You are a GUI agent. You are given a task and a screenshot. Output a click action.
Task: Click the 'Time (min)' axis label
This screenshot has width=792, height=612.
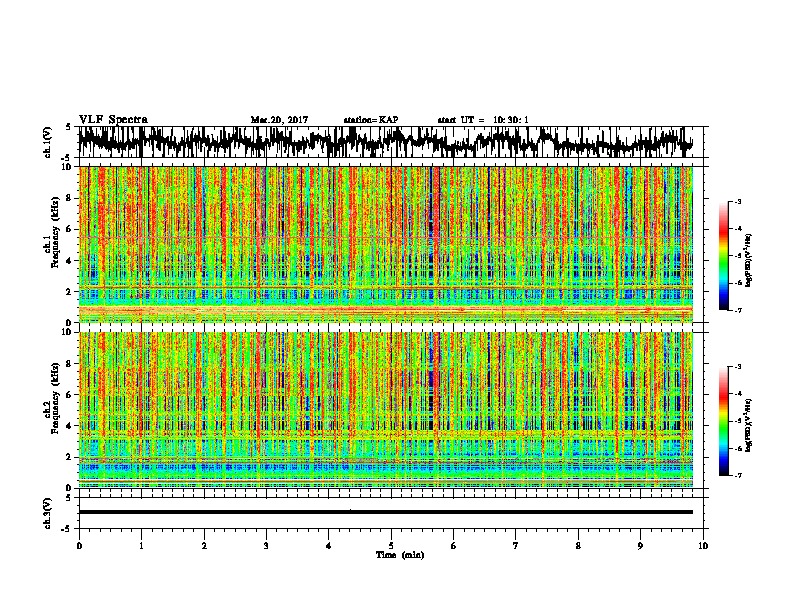(400, 555)
